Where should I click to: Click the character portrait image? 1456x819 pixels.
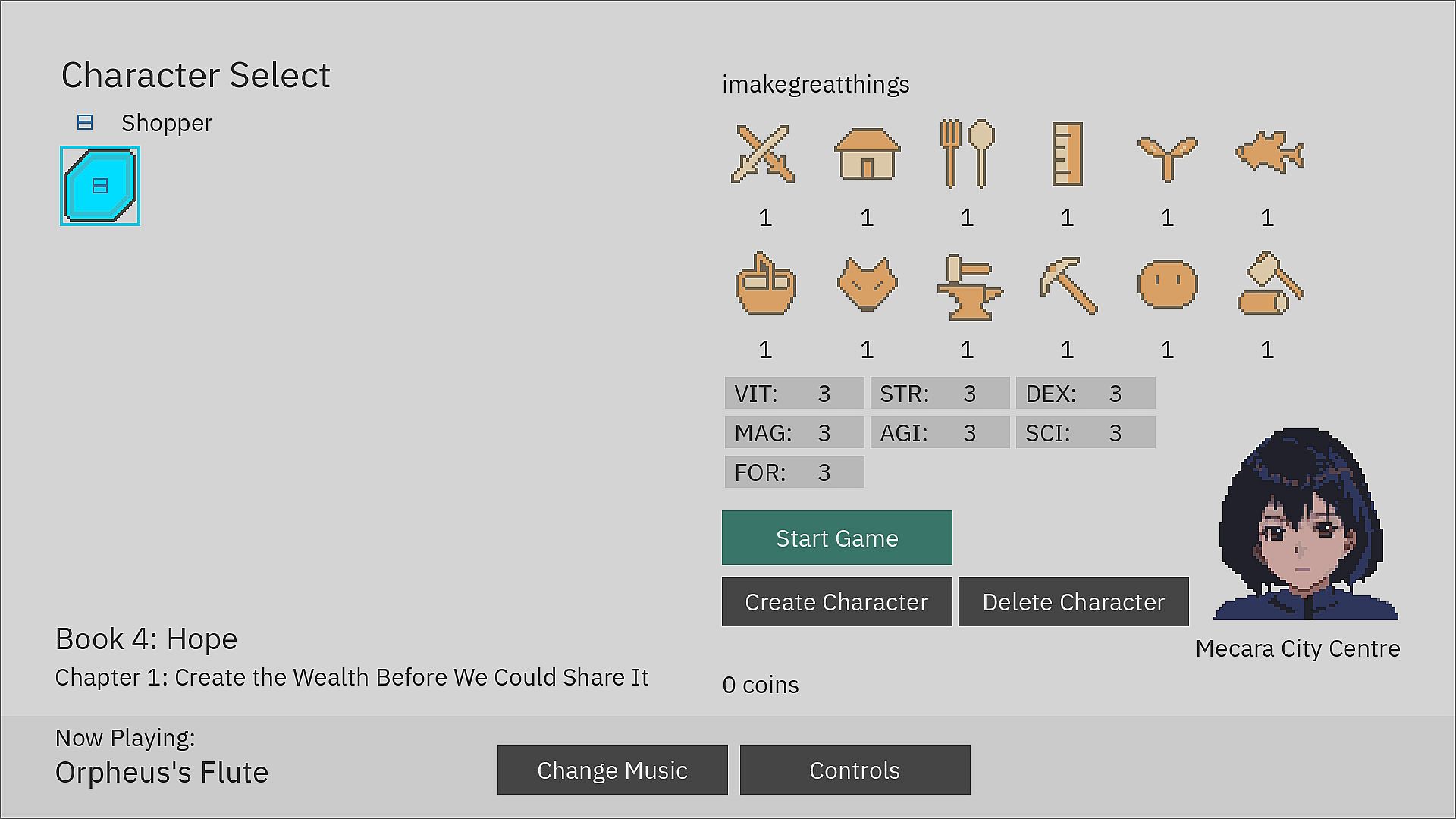point(1305,524)
